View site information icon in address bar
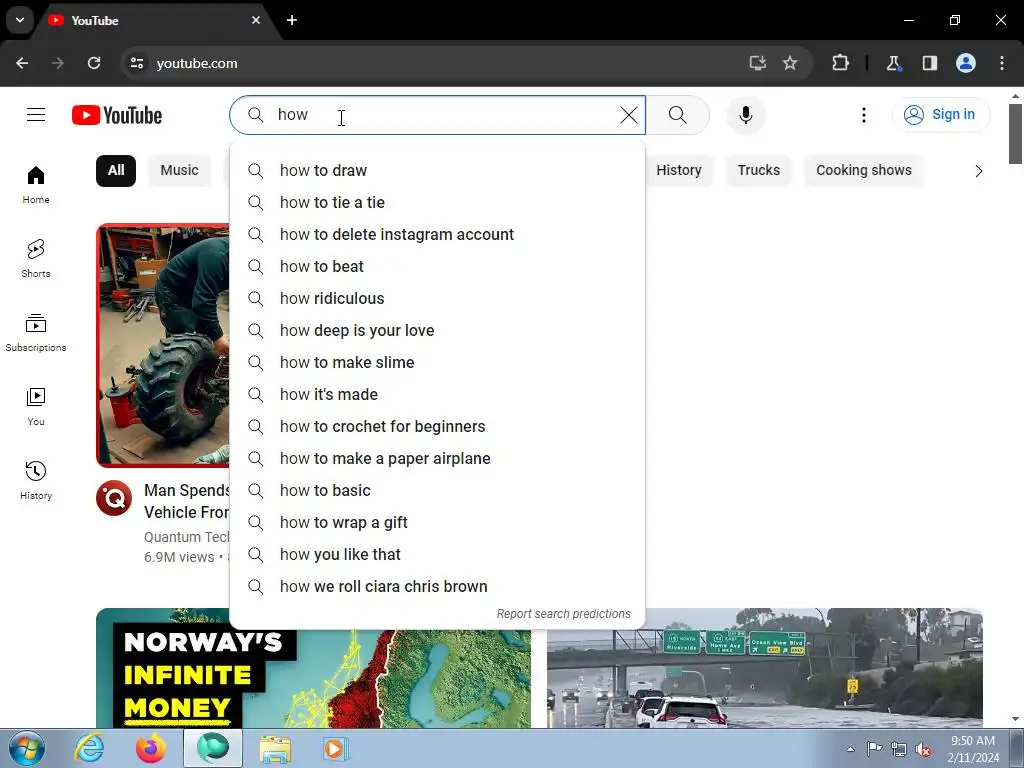This screenshot has width=1024, height=768. (137, 63)
